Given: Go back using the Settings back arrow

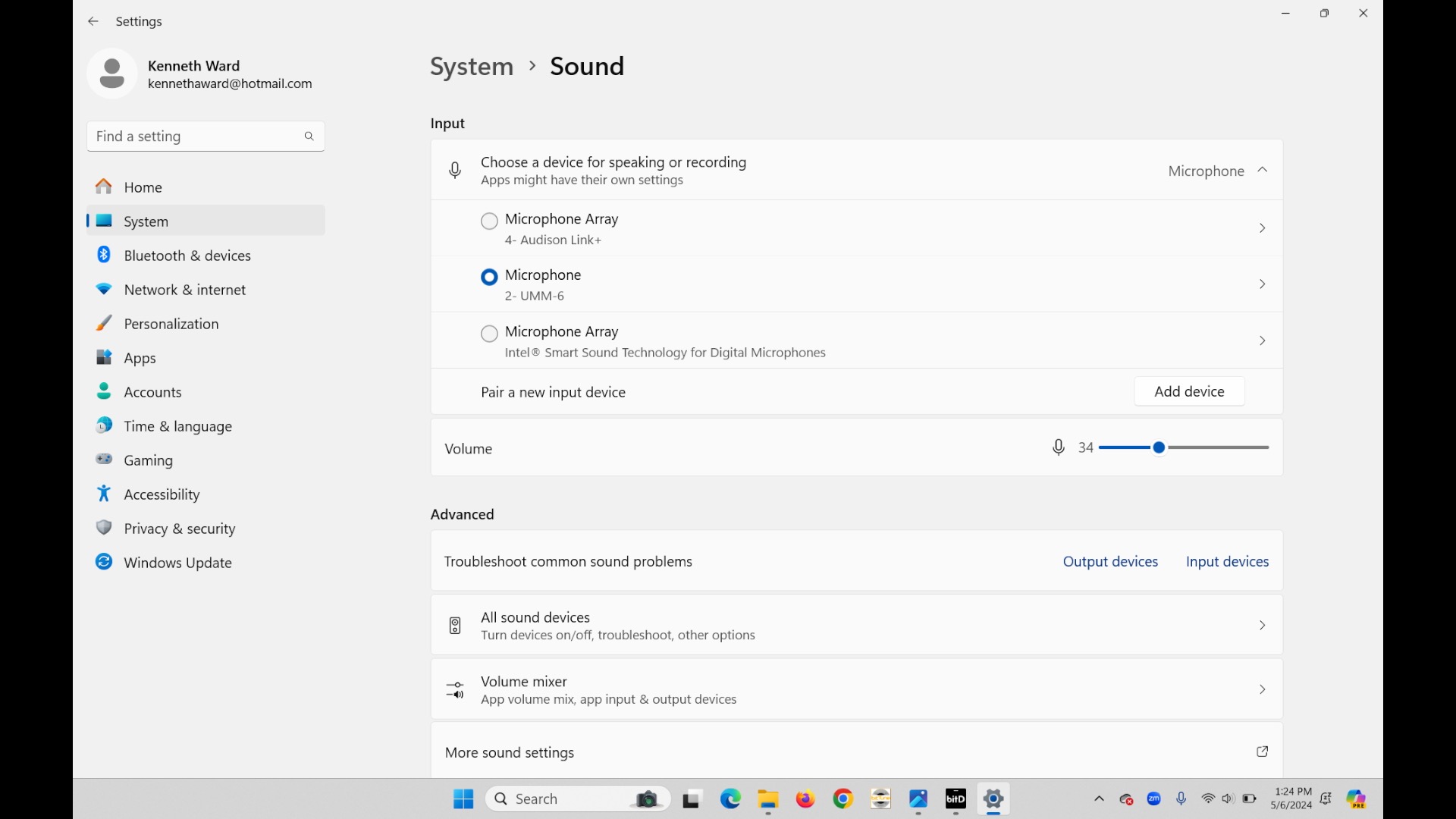Looking at the screenshot, I should [93, 21].
